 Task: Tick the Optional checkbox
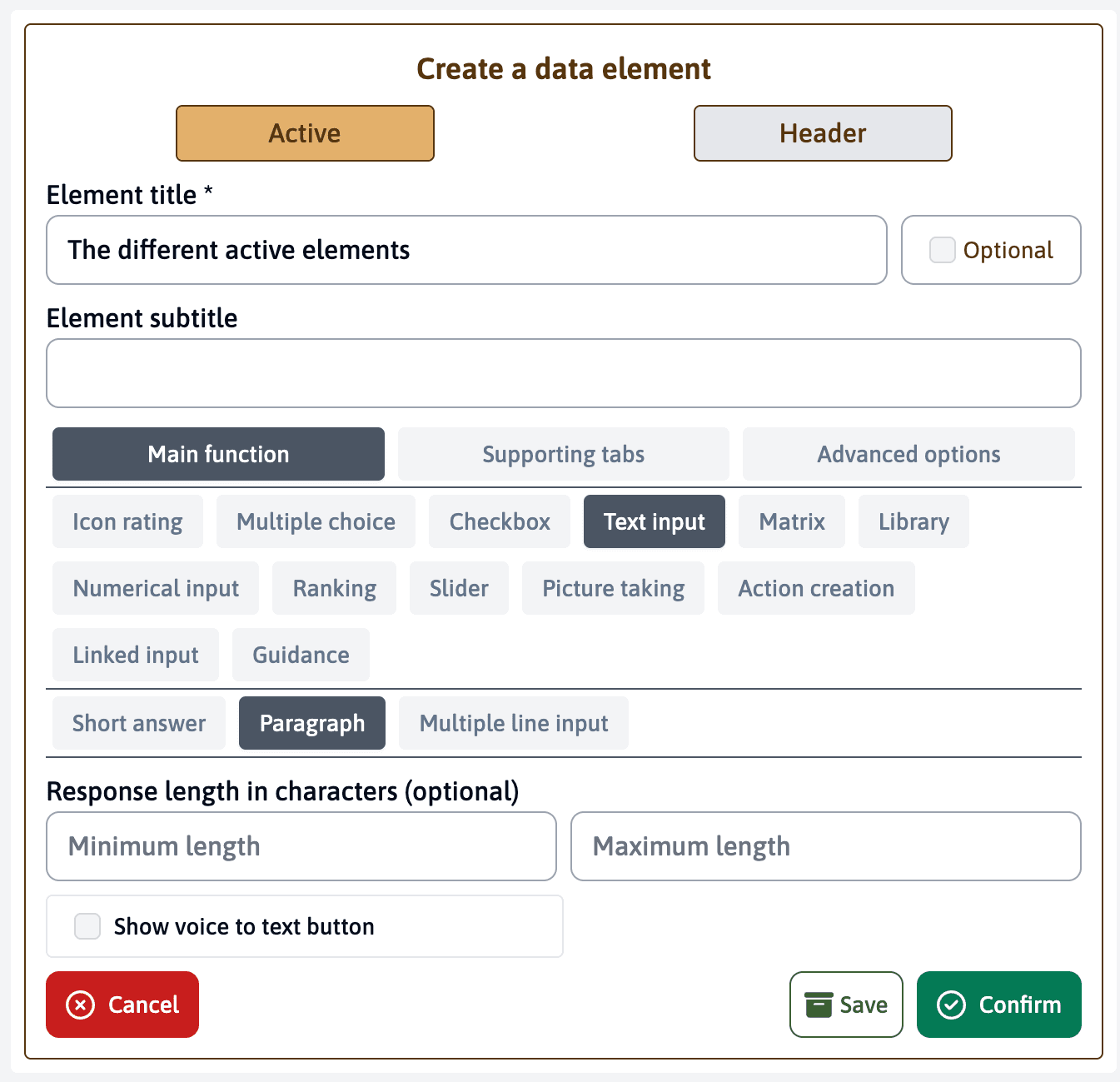click(942, 250)
